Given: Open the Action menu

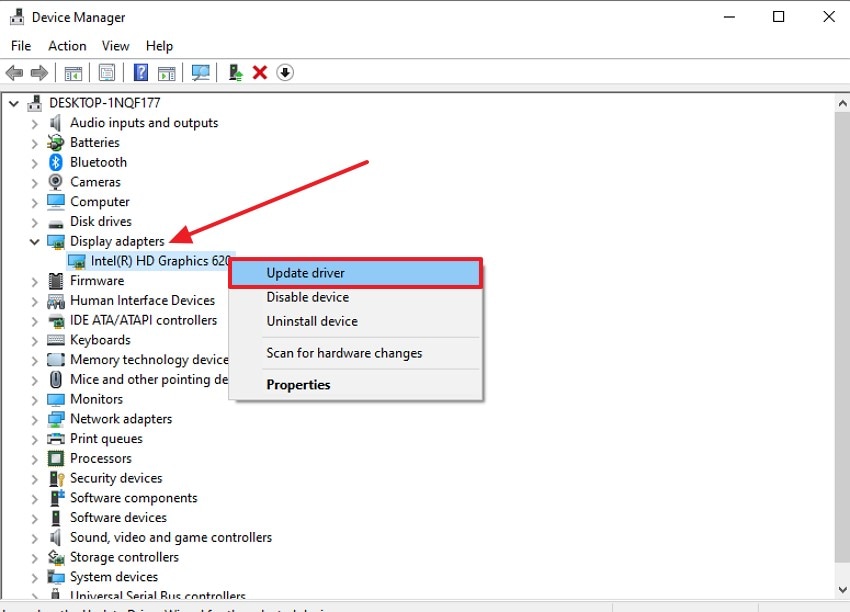Looking at the screenshot, I should (67, 46).
